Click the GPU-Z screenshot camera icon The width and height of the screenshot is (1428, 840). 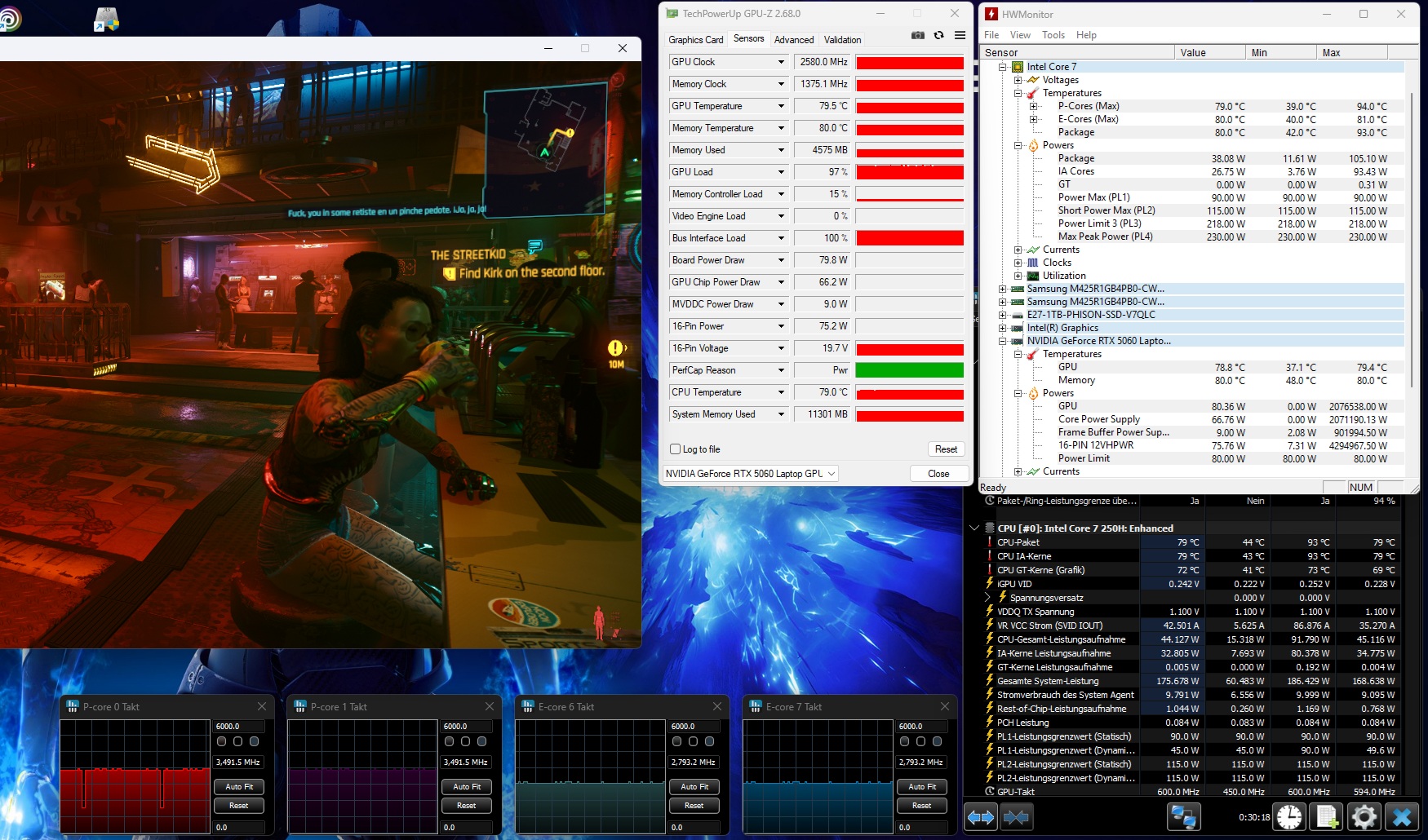click(x=918, y=36)
